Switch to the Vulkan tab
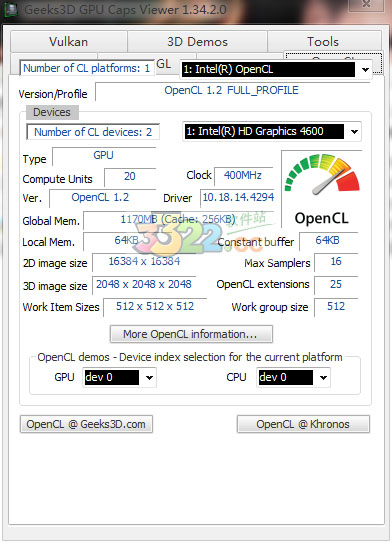 pos(69,42)
